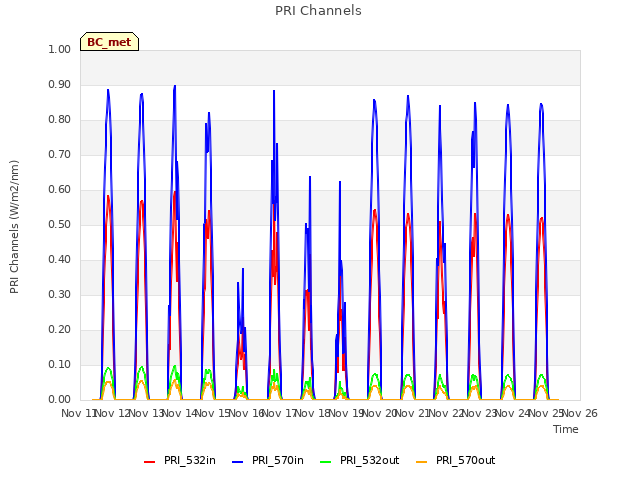Click the 0.90 y-axis tick label
Viewport: 640px width, 480px height.
tap(60, 84)
